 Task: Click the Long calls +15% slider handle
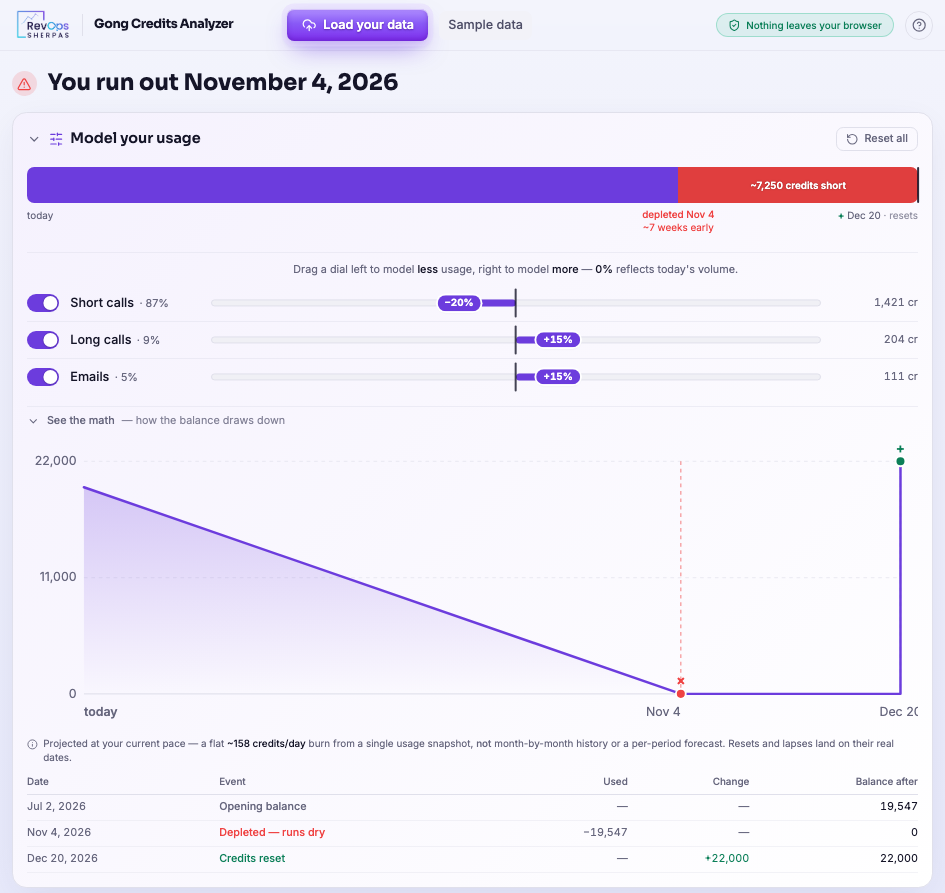click(x=558, y=340)
